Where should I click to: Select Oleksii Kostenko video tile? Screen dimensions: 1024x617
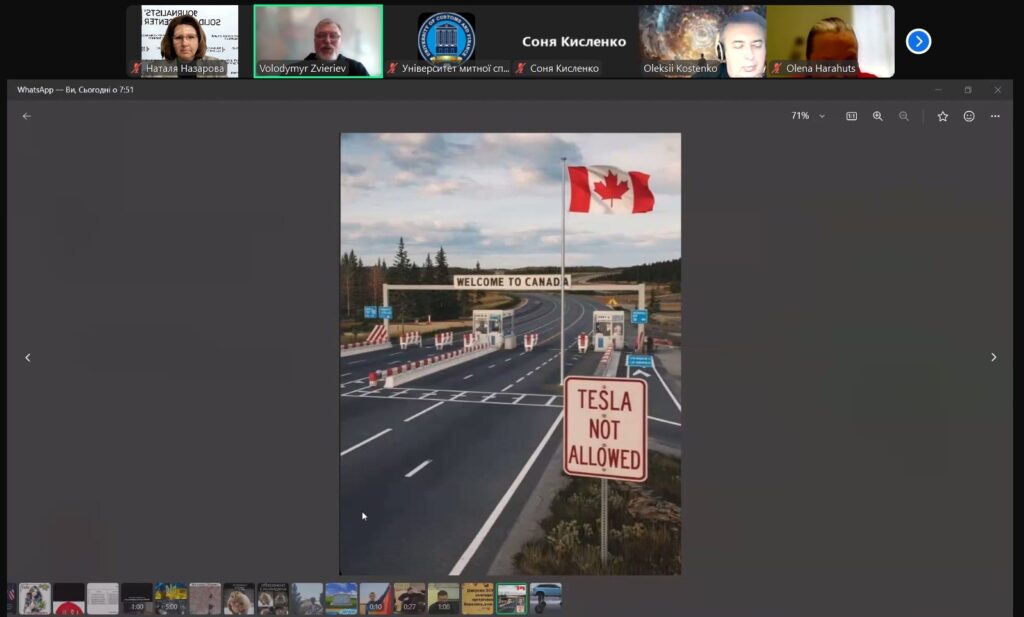coord(702,41)
